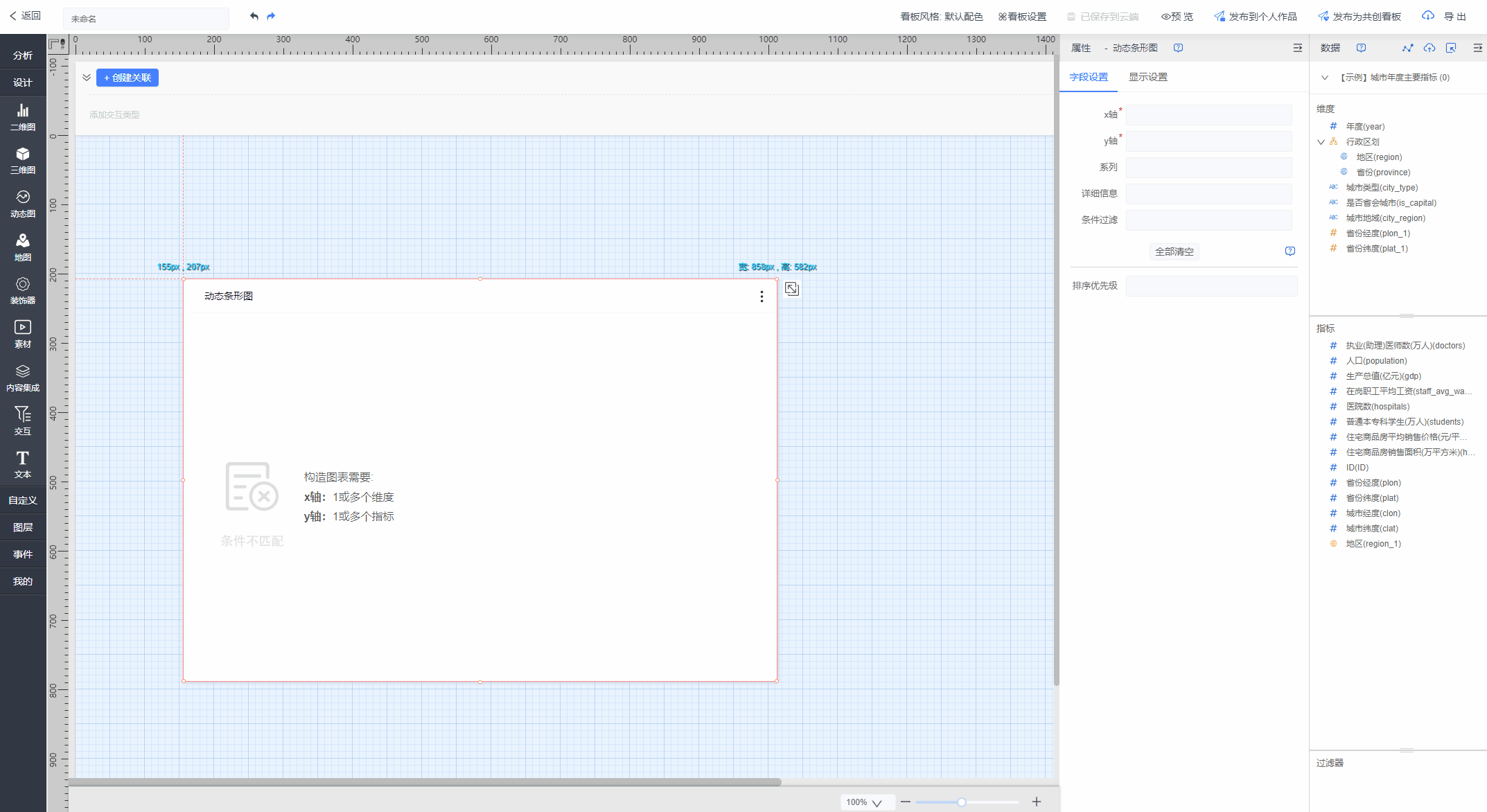Screen dimensions: 1487x812
Task: Click the upload cloud icon in data panel
Action: [1429, 48]
